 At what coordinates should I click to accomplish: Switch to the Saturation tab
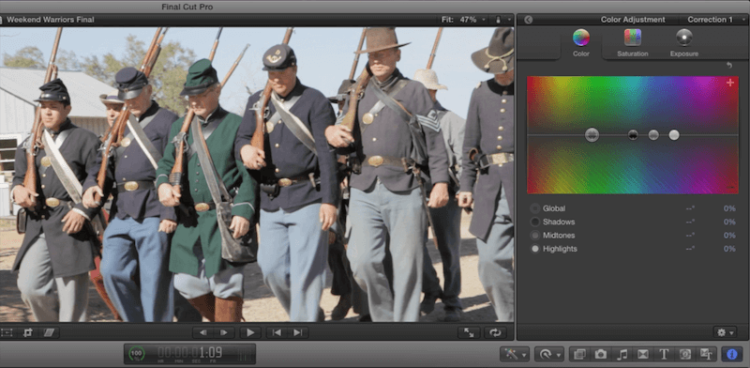632,43
